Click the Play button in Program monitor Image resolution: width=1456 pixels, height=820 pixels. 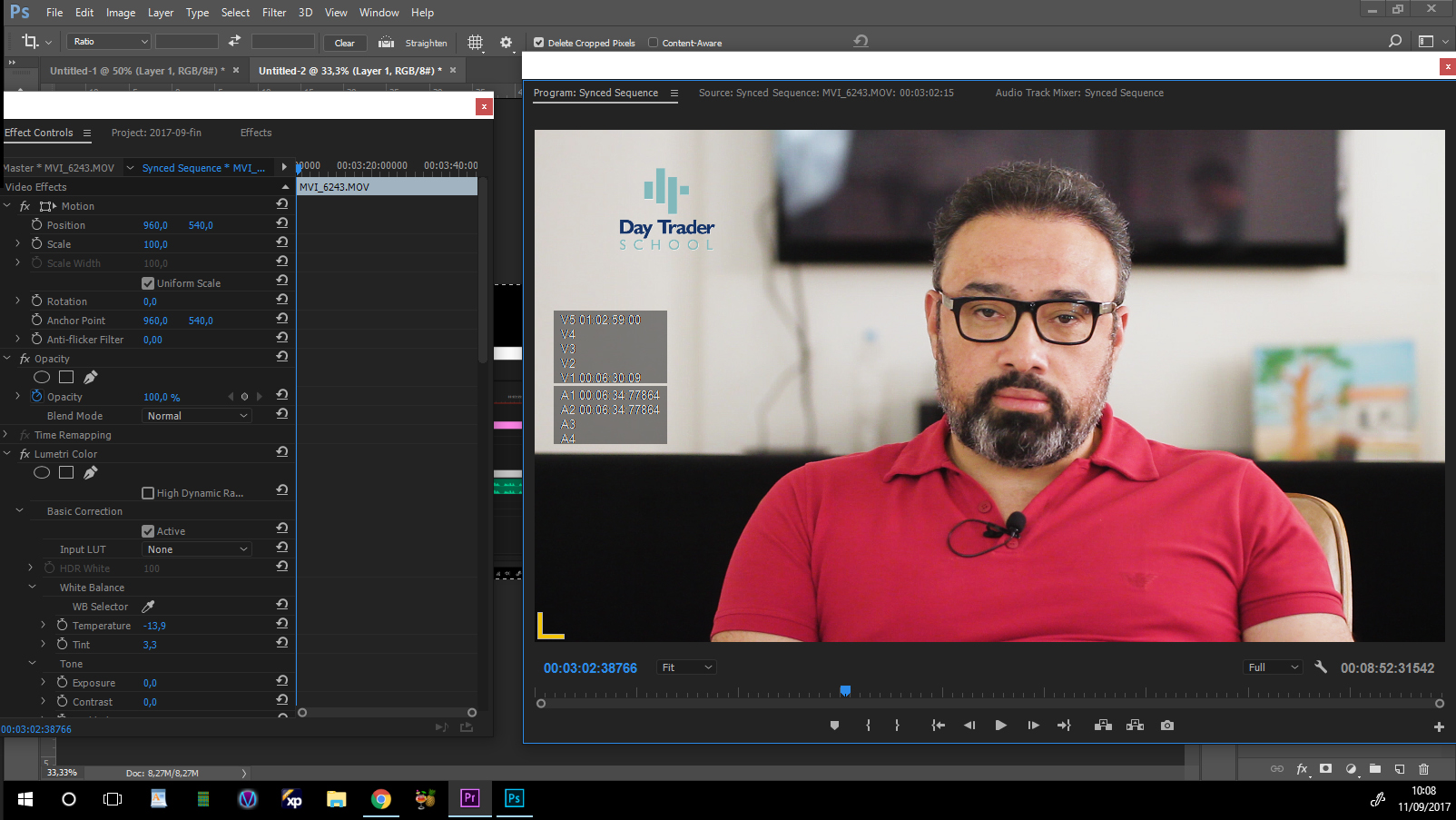click(1000, 726)
